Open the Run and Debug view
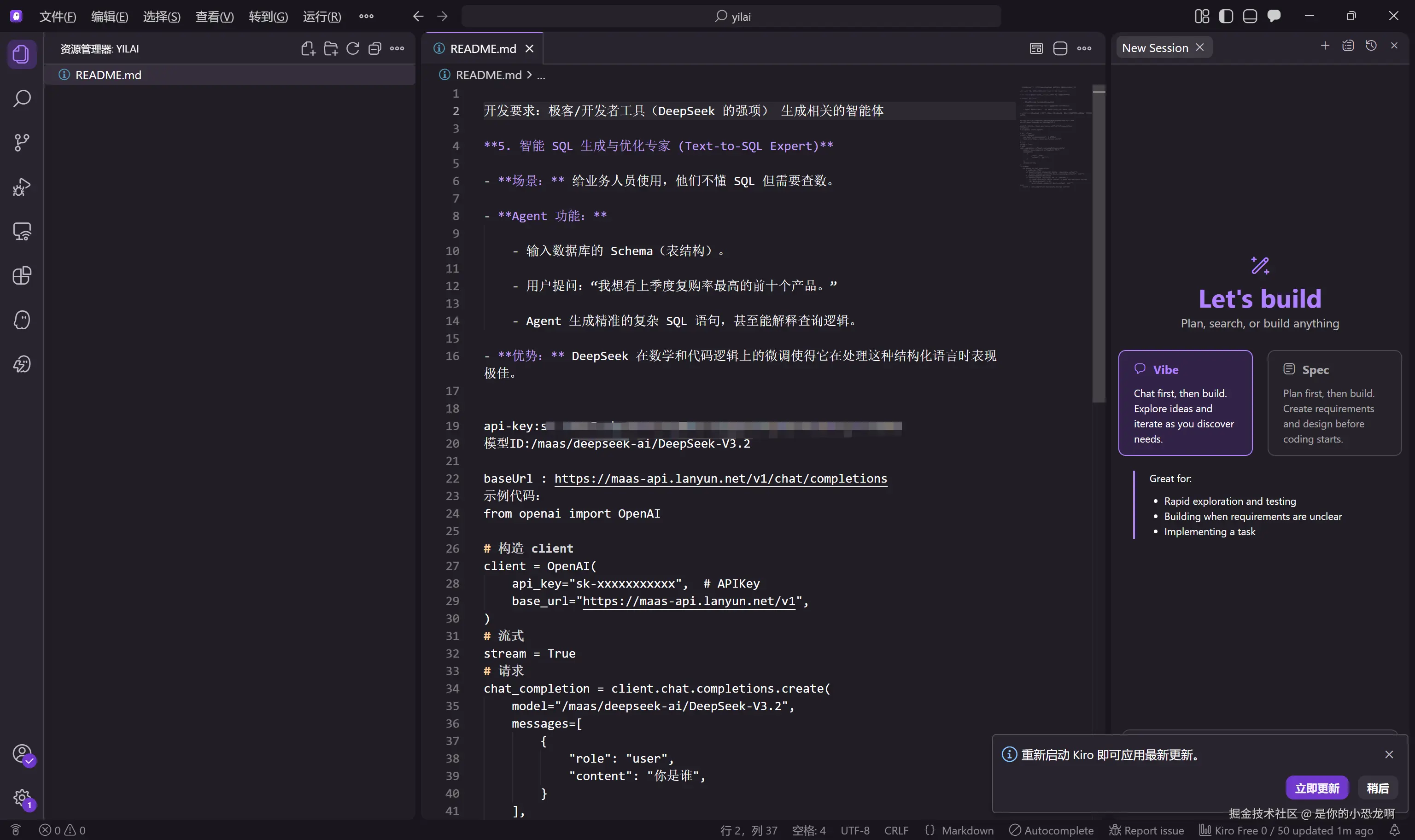 [x=22, y=187]
